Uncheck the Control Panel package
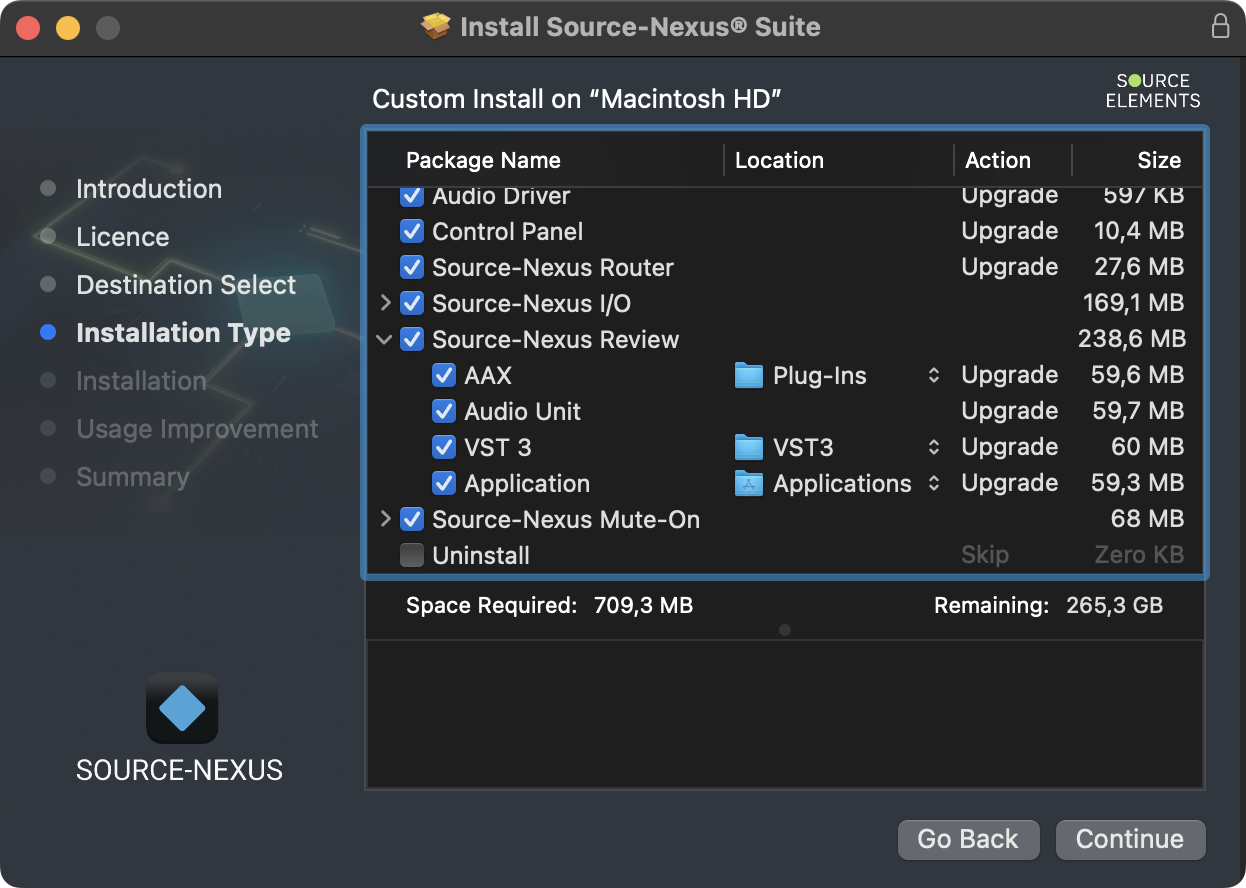Screen dimensions: 1246x888 coord(412,232)
